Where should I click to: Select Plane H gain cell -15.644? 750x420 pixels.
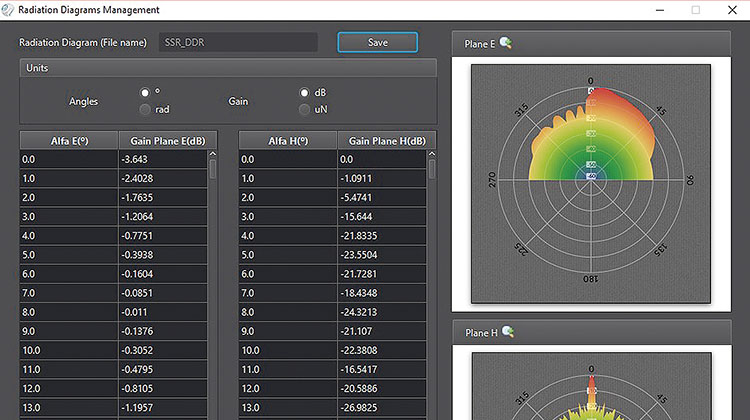pos(382,217)
